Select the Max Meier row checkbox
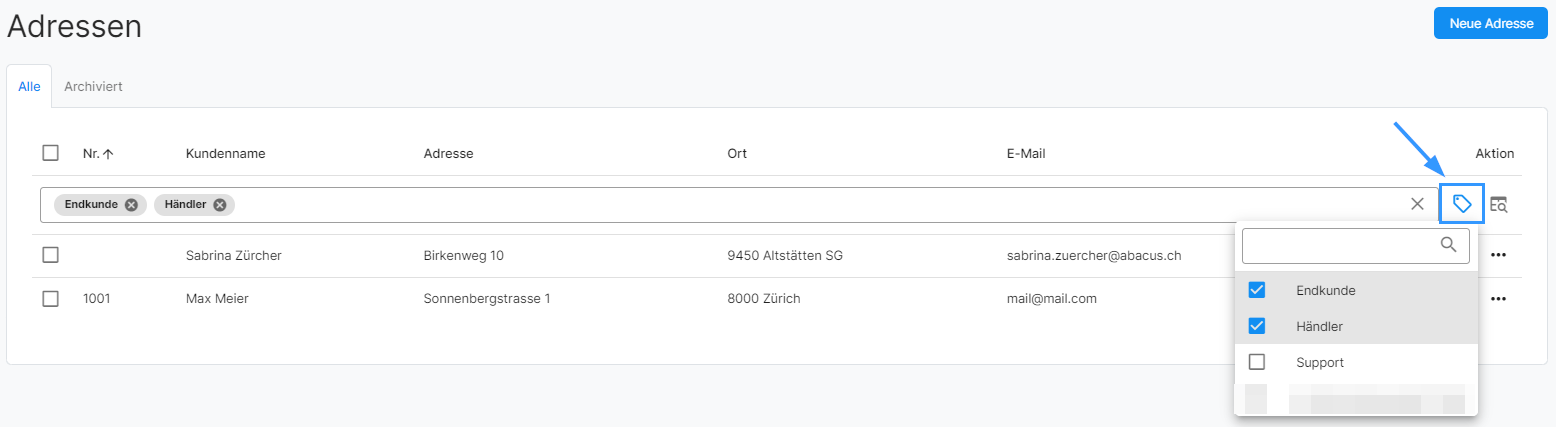This screenshot has height=427, width=1556. point(51,298)
